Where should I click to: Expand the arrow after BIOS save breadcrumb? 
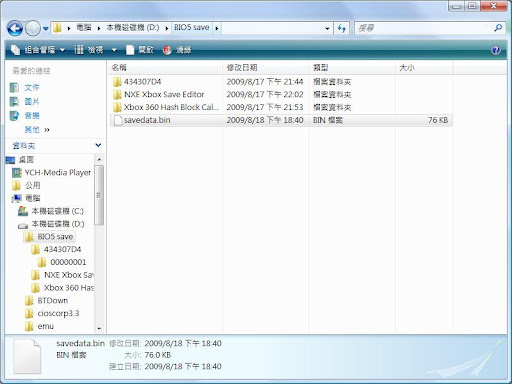coord(217,28)
